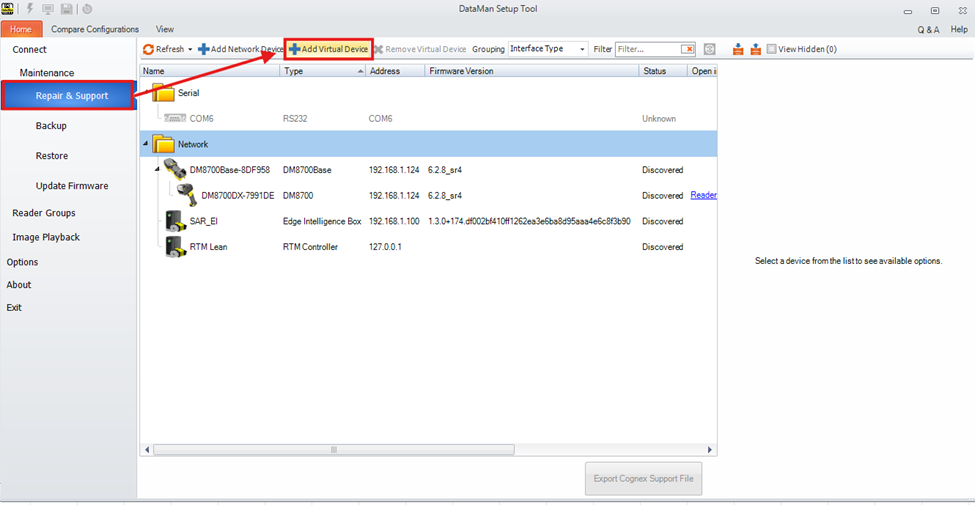Select the DM8700DX-7991DE handheld reader
This screenshot has height=505, width=975.
click(237, 196)
